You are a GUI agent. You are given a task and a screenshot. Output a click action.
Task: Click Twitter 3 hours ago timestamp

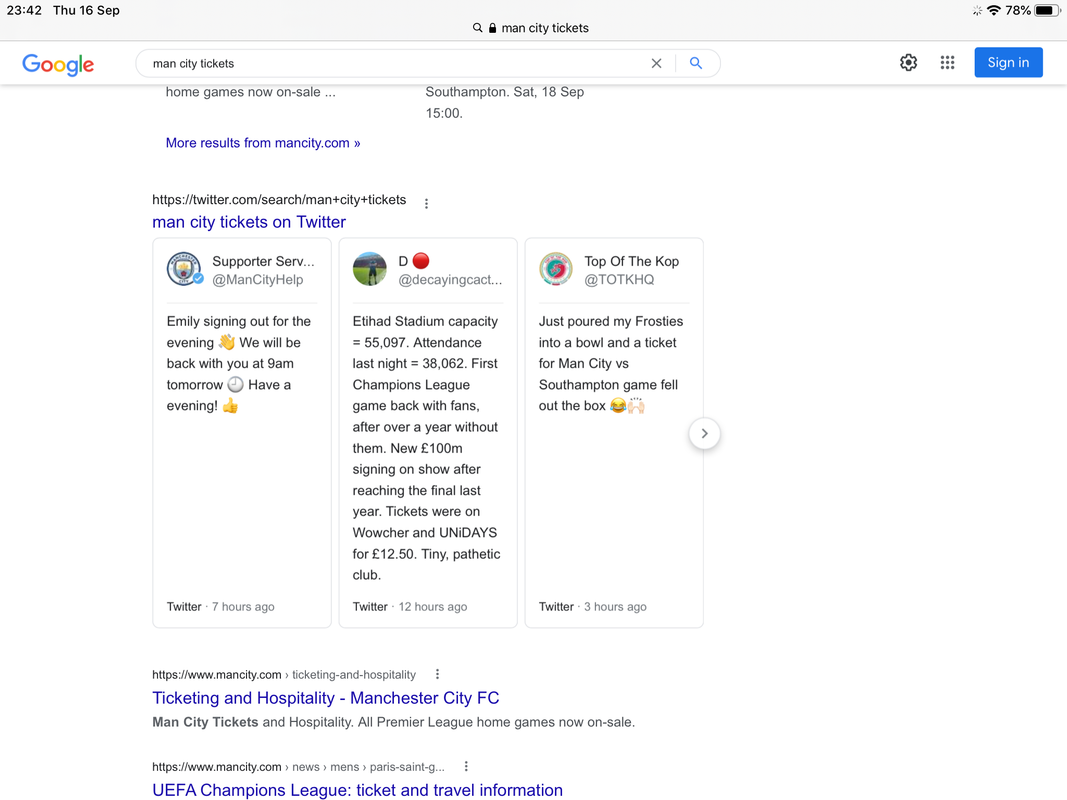click(593, 607)
